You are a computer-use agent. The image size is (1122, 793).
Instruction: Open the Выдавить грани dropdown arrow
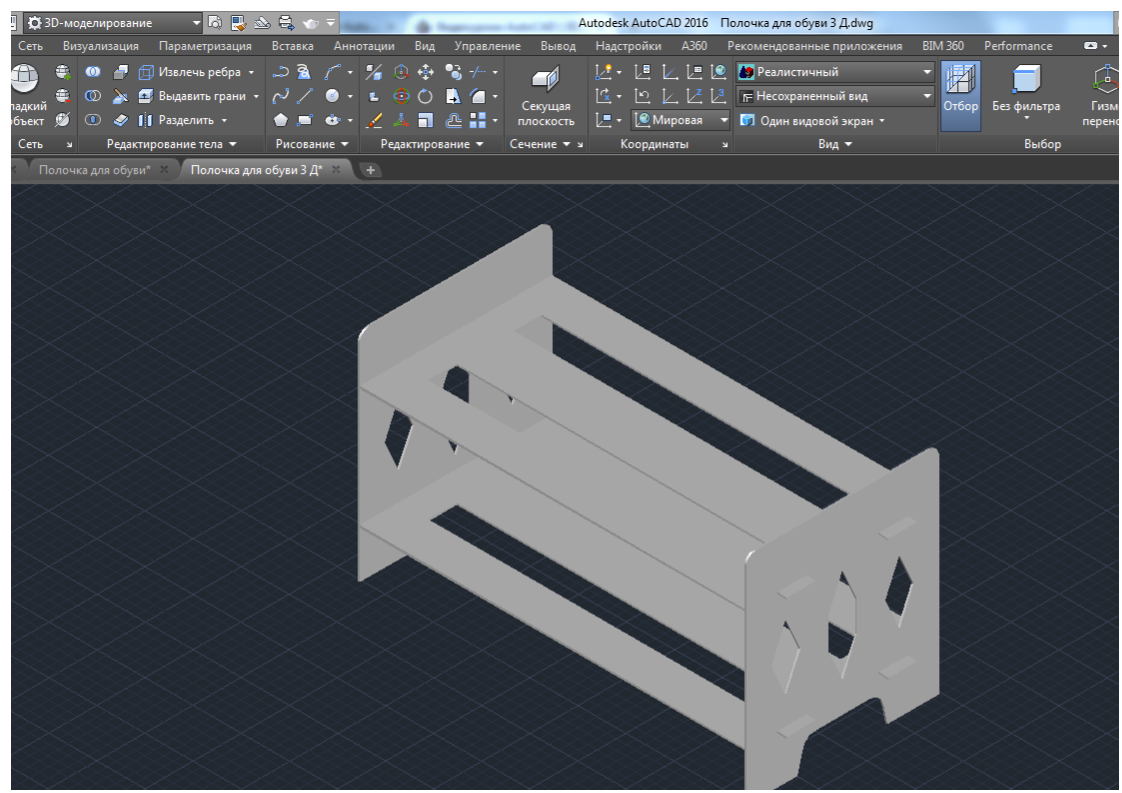(256, 97)
